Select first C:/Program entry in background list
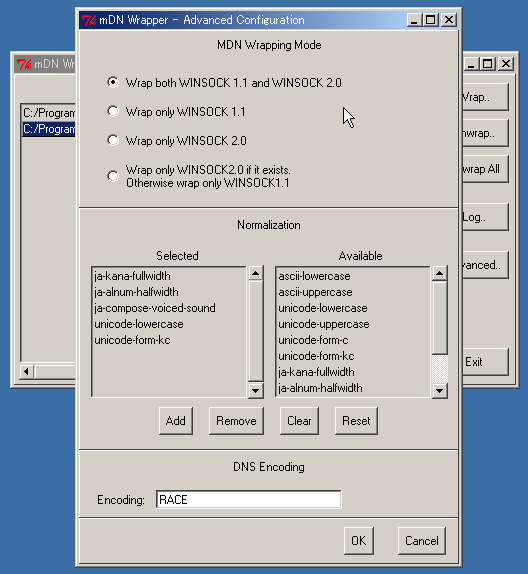This screenshot has width=528, height=574. [49, 113]
